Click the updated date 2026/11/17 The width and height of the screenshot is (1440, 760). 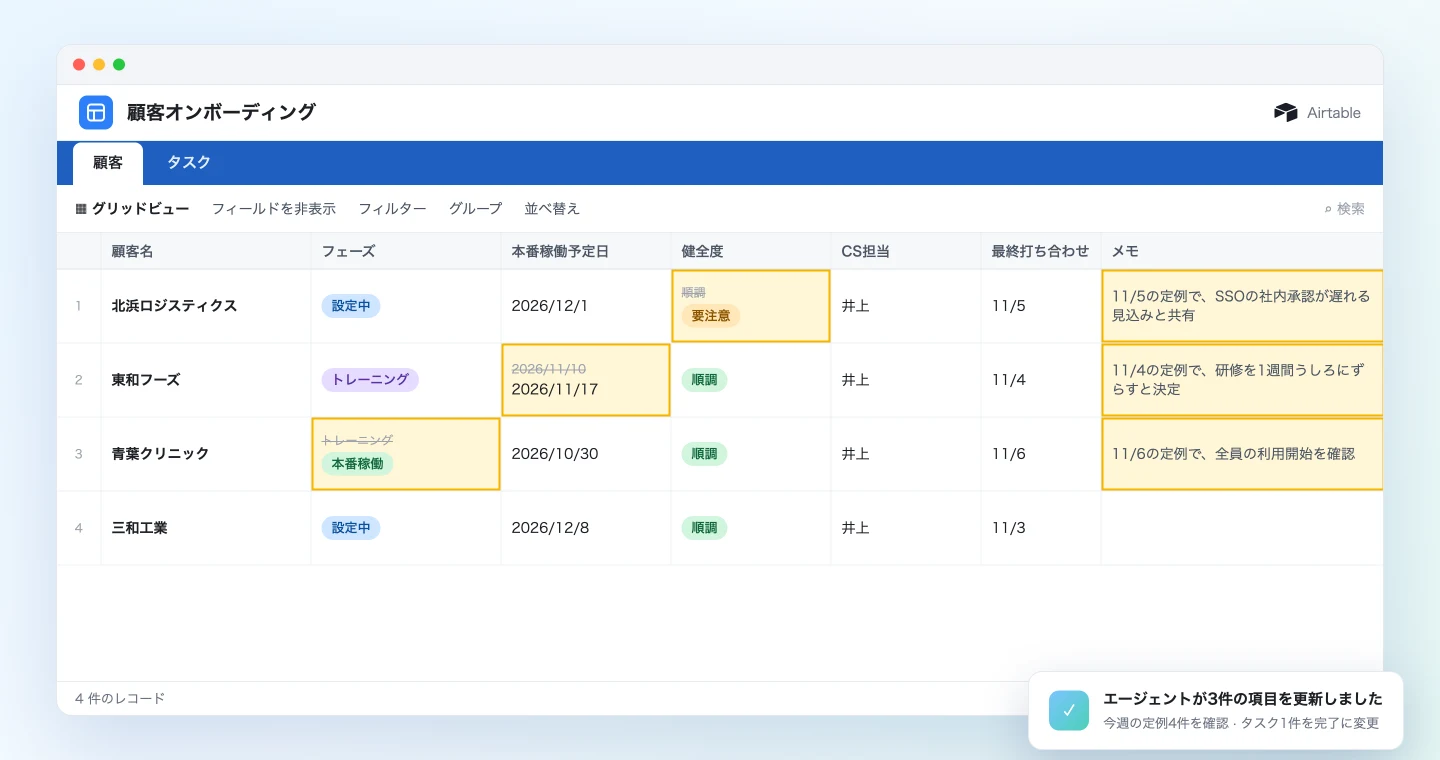pyautogui.click(x=554, y=389)
